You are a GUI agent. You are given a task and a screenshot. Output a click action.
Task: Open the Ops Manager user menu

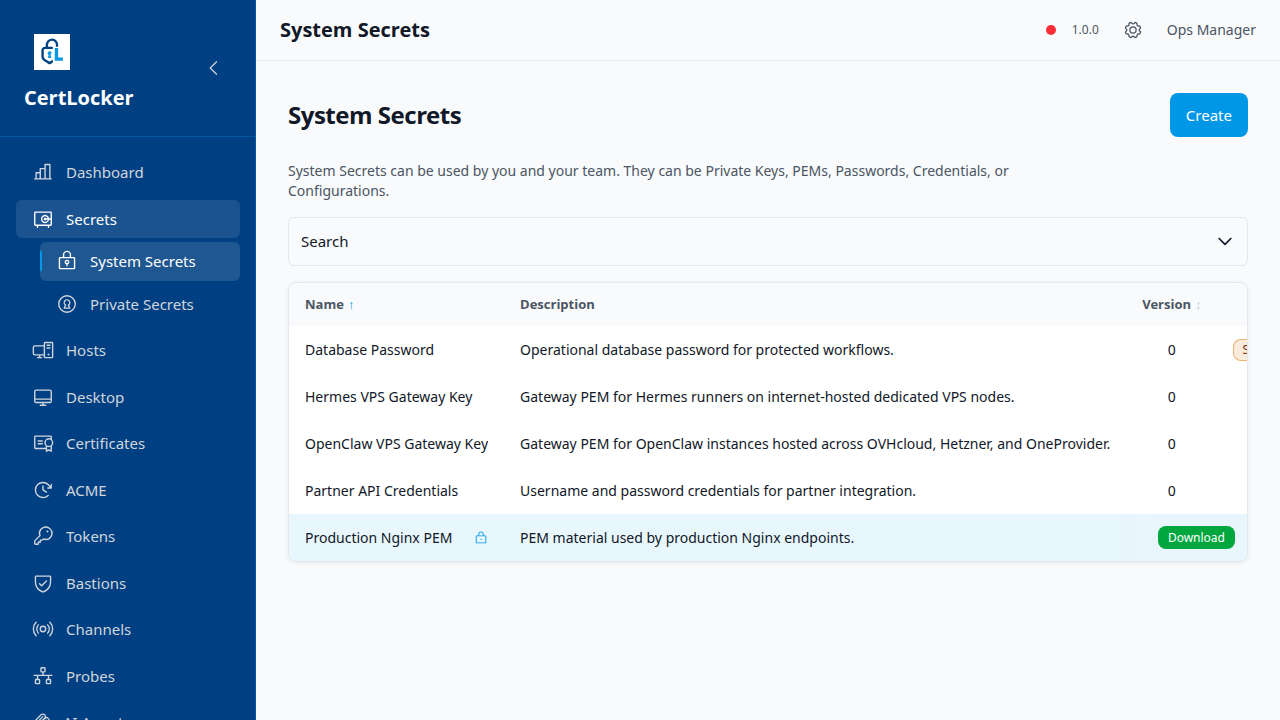pyautogui.click(x=1211, y=30)
